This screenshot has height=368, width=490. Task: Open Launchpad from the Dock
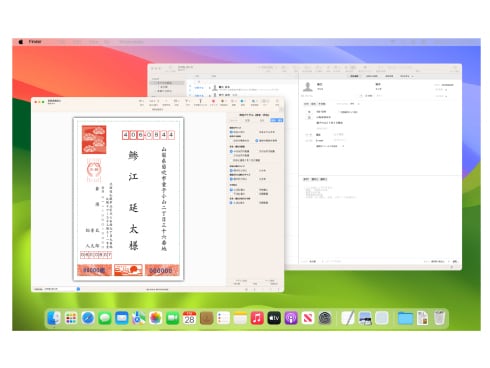click(x=71, y=318)
